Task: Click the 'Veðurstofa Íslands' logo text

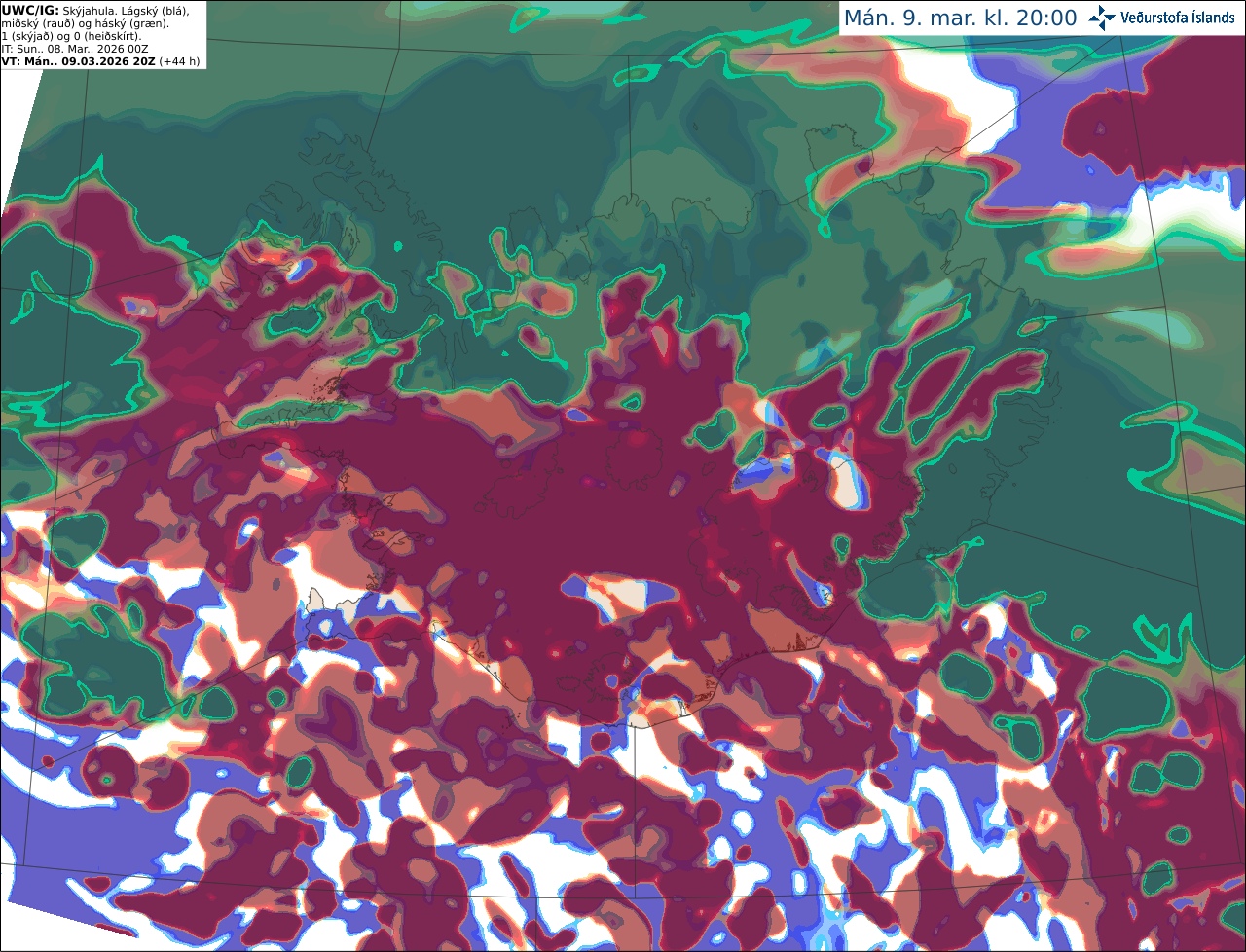Action: 1178,18
